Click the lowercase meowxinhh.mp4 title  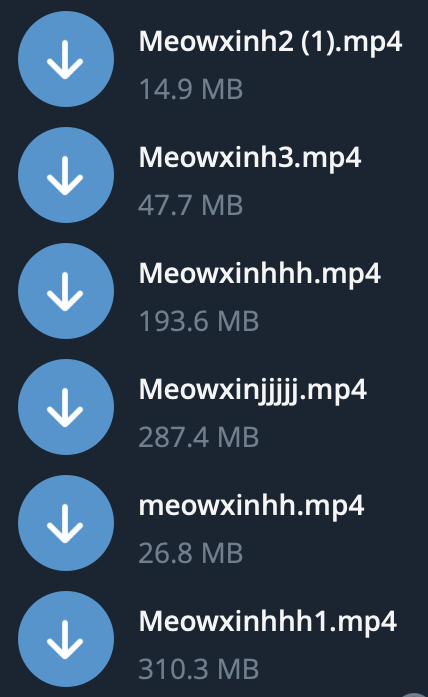[251, 506]
